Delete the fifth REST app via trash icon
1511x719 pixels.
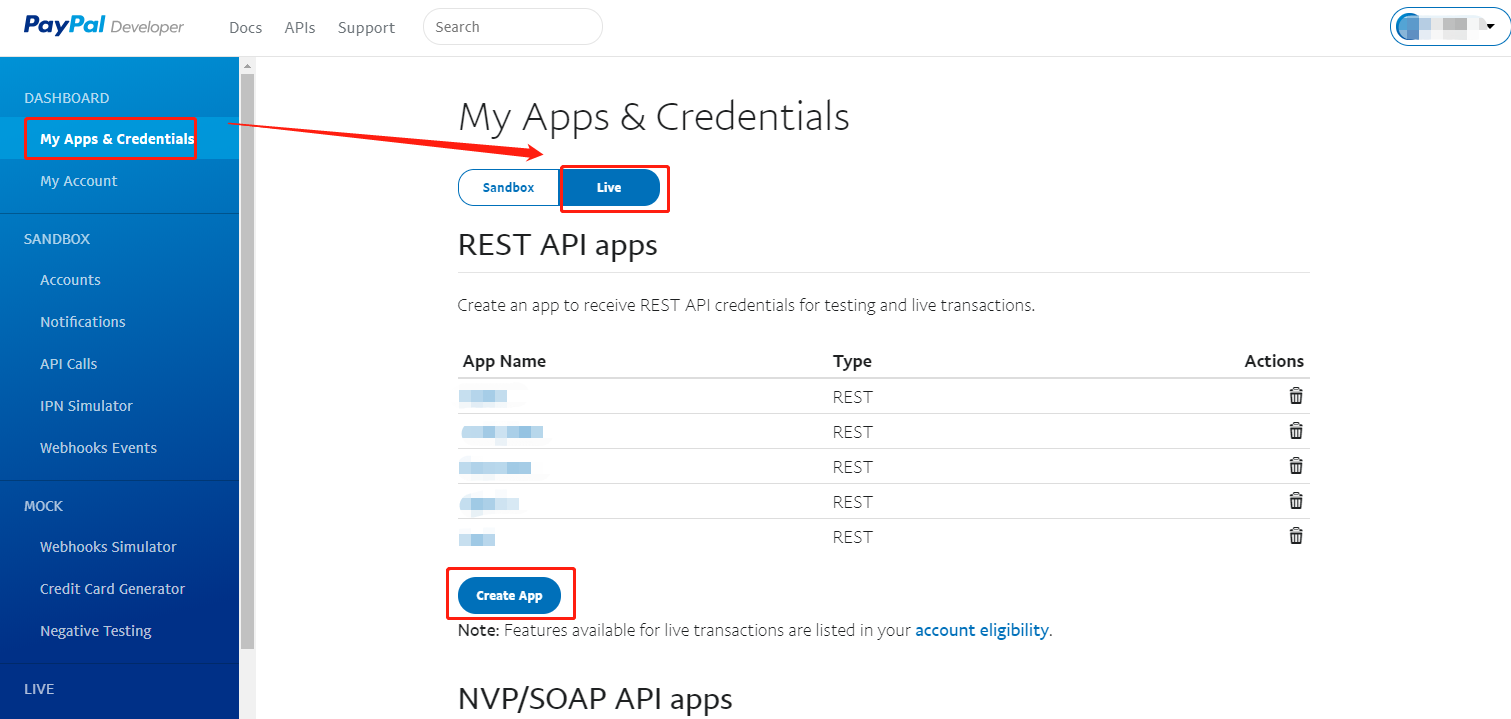click(x=1296, y=535)
